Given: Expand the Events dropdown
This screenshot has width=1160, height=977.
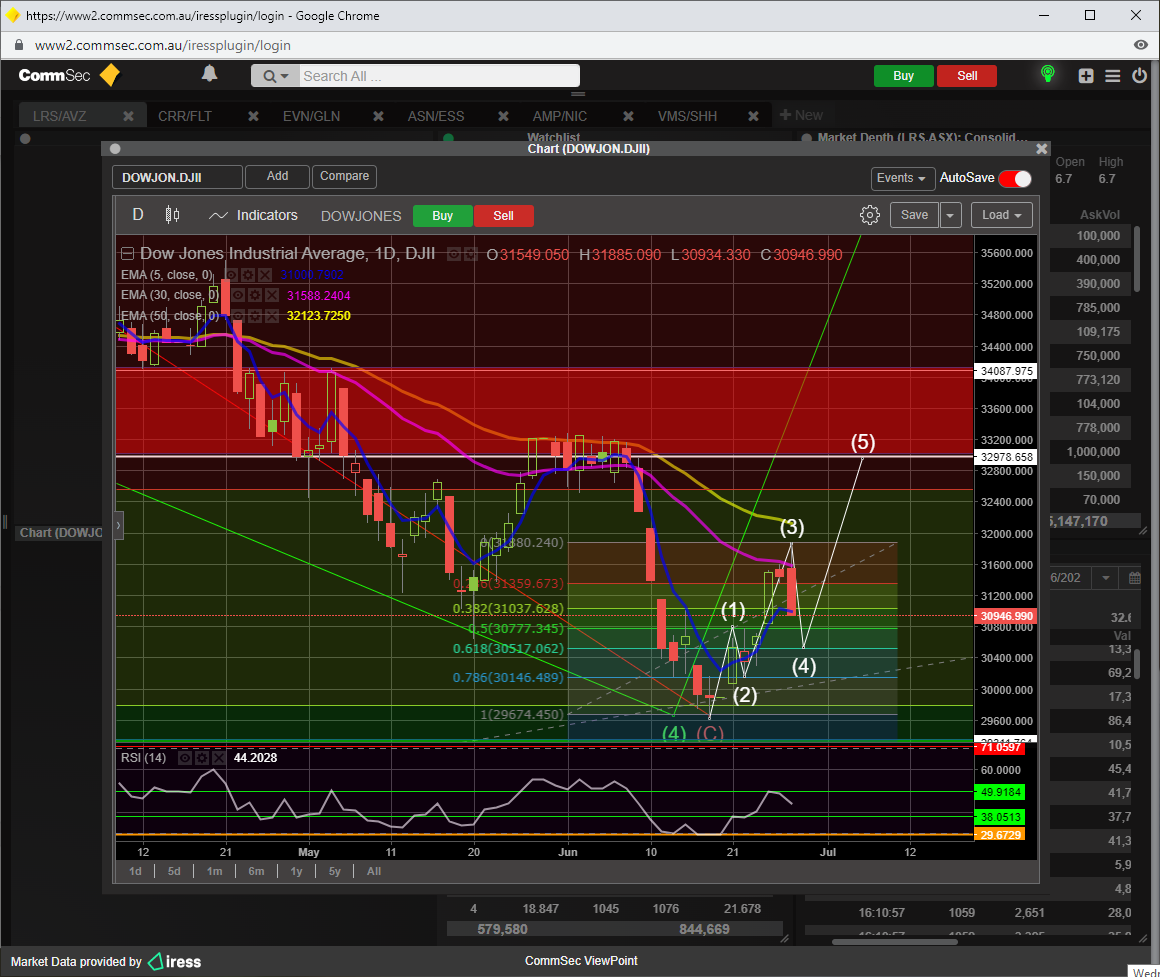Looking at the screenshot, I should coord(901,178).
